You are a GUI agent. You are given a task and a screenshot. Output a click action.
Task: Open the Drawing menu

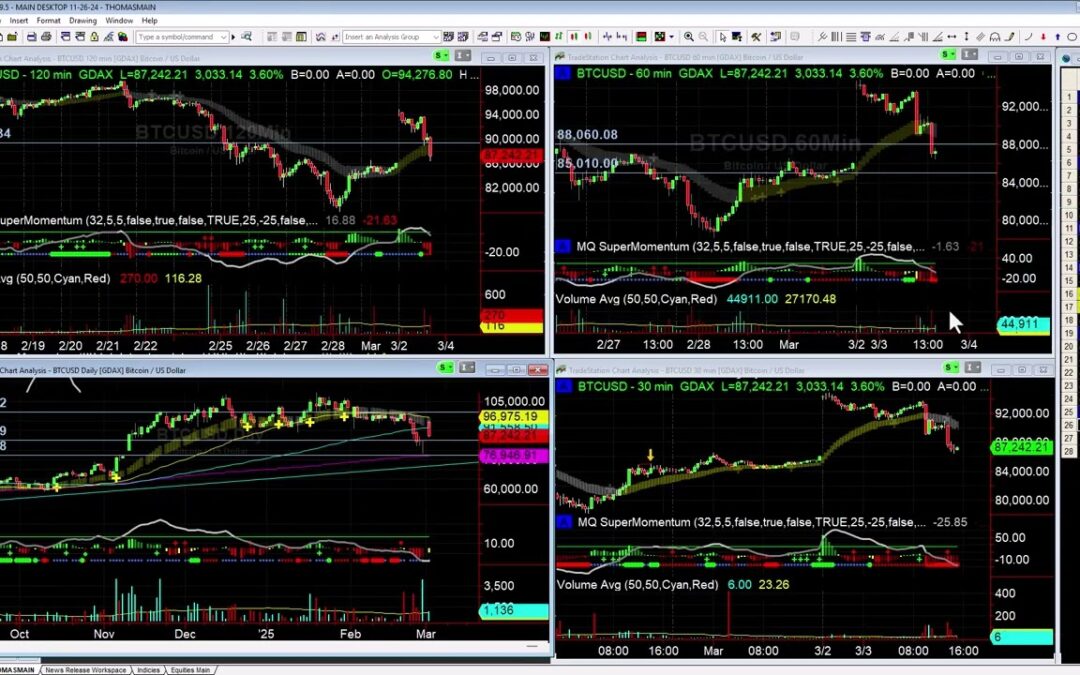(83, 20)
